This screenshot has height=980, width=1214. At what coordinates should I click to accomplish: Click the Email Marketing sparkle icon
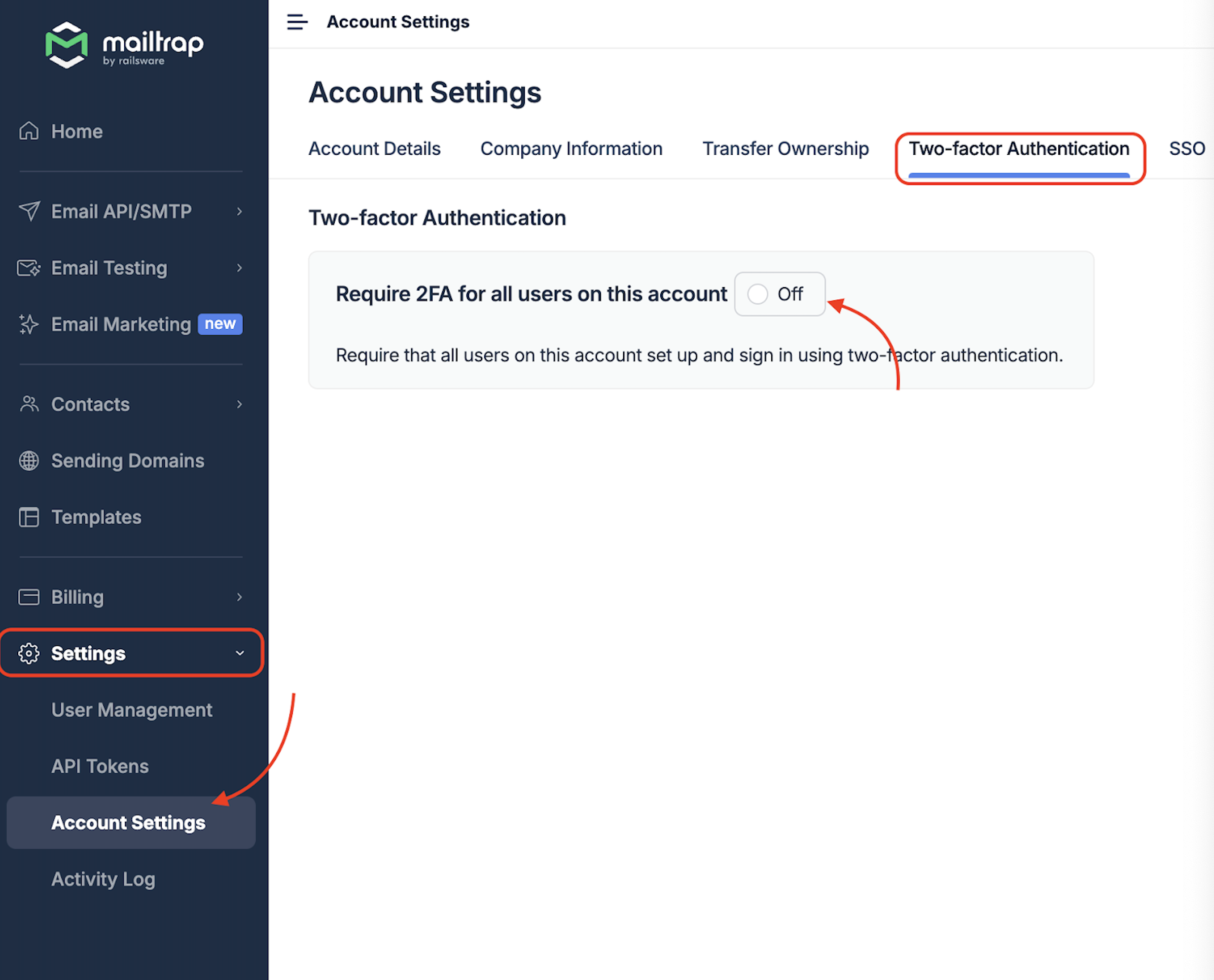coord(29,324)
